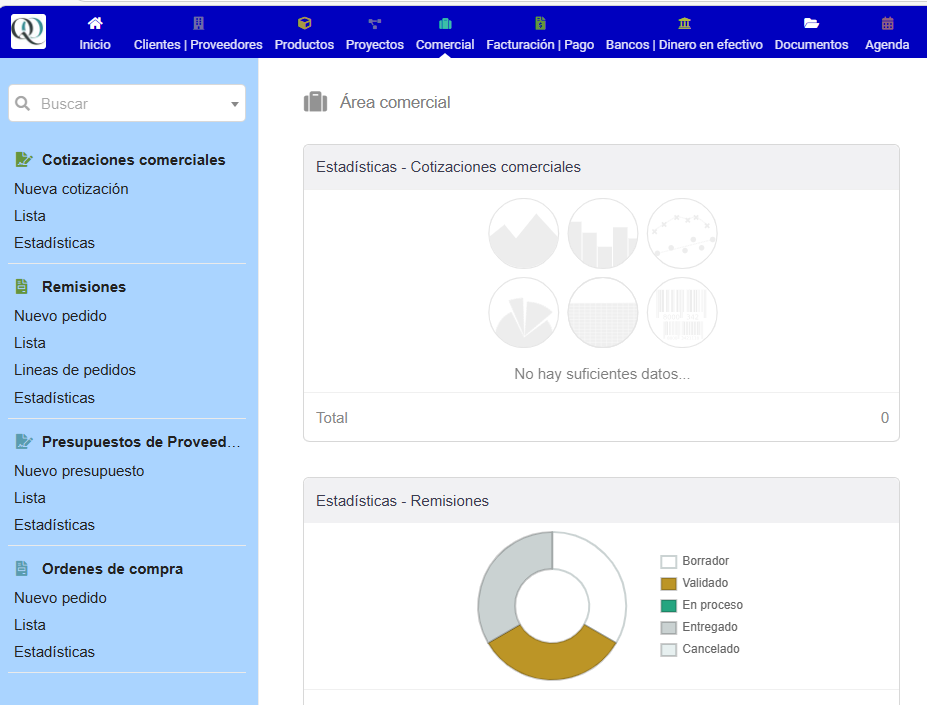Open the Remisiones section in sidebar
Screen dimensions: 927x705
point(84,287)
